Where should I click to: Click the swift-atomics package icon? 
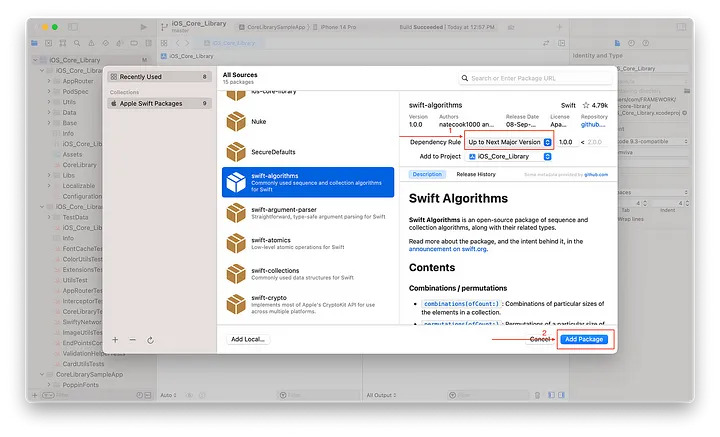pos(236,244)
